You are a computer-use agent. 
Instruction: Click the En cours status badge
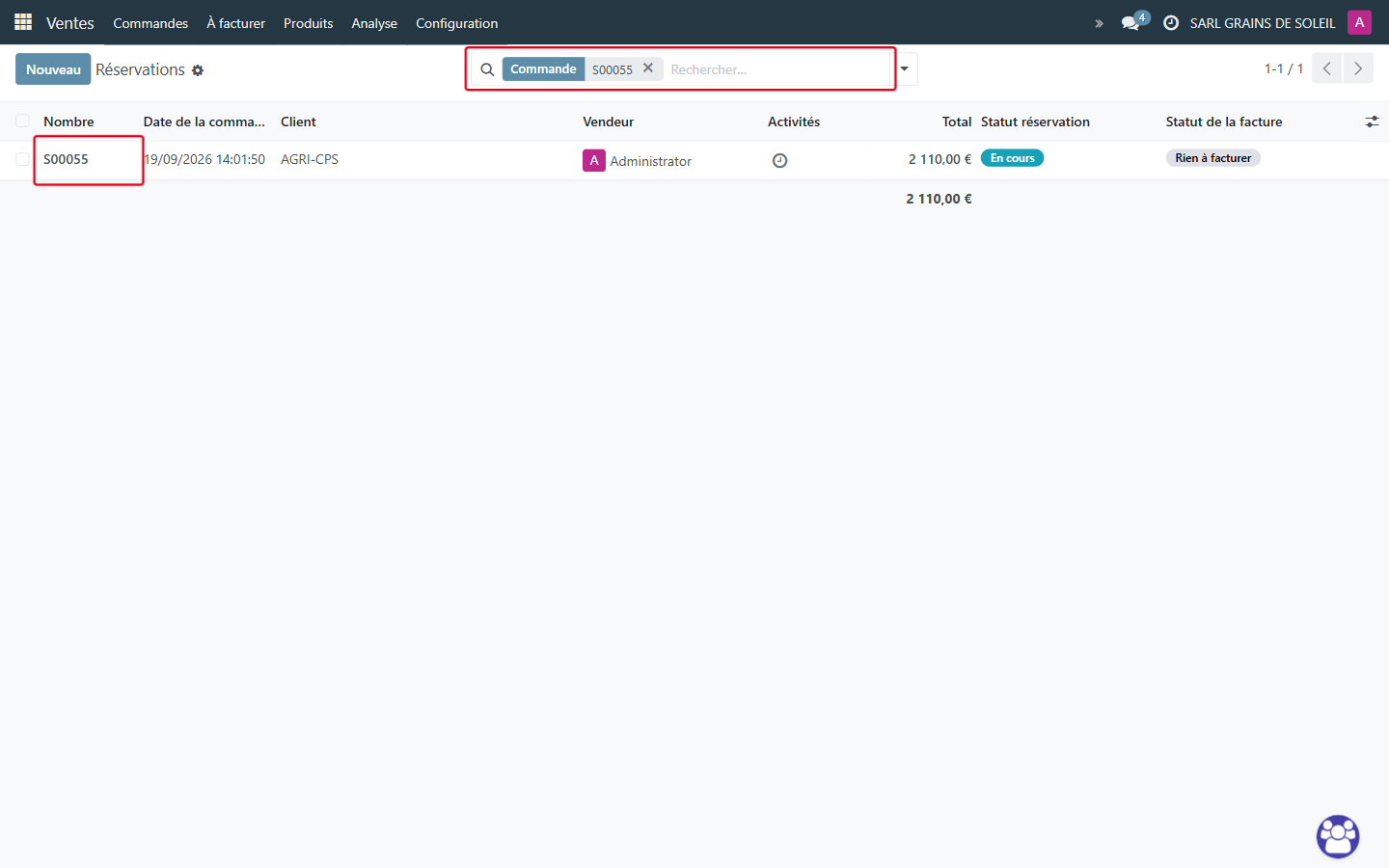coord(1012,158)
